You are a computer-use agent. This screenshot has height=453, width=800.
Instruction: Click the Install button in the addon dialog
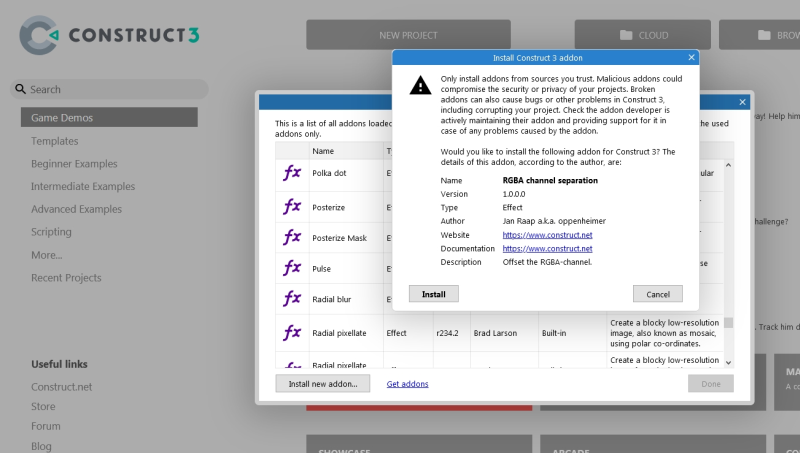433,294
